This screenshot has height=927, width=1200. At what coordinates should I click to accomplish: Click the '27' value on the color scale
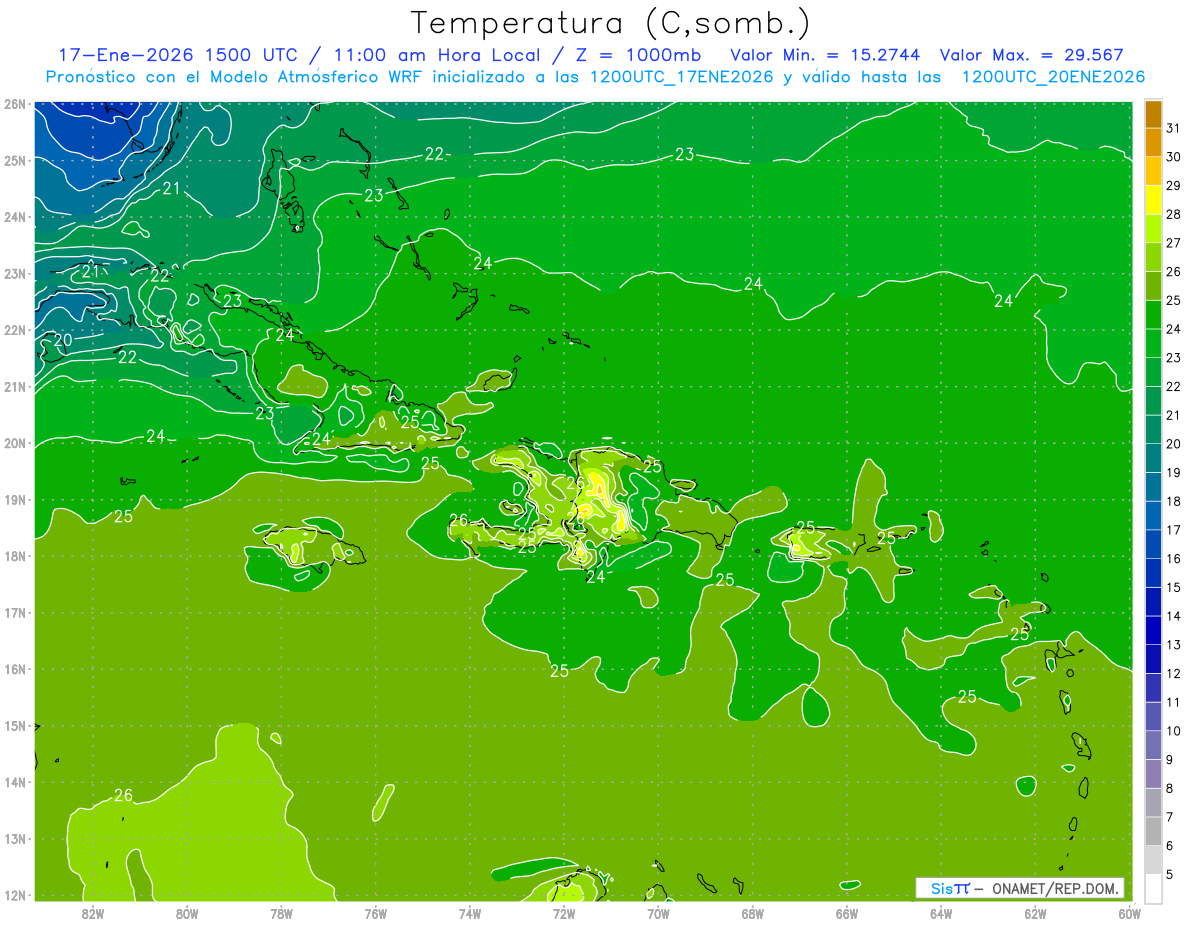tap(1174, 242)
